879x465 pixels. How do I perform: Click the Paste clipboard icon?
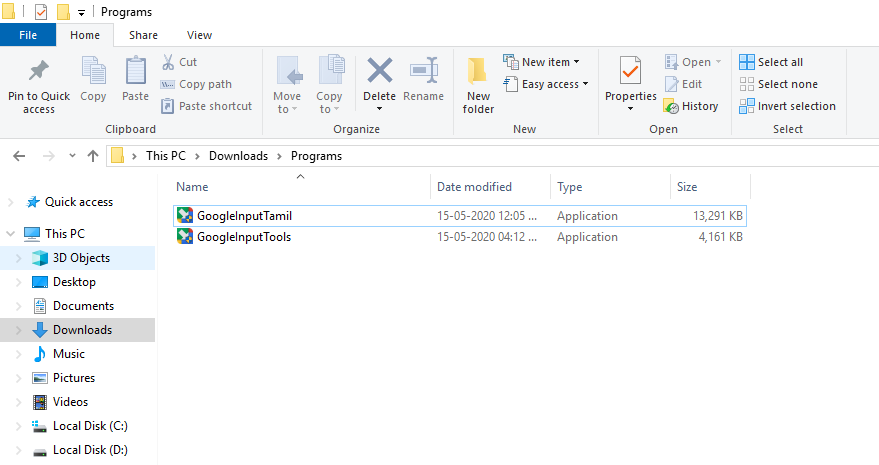point(136,71)
